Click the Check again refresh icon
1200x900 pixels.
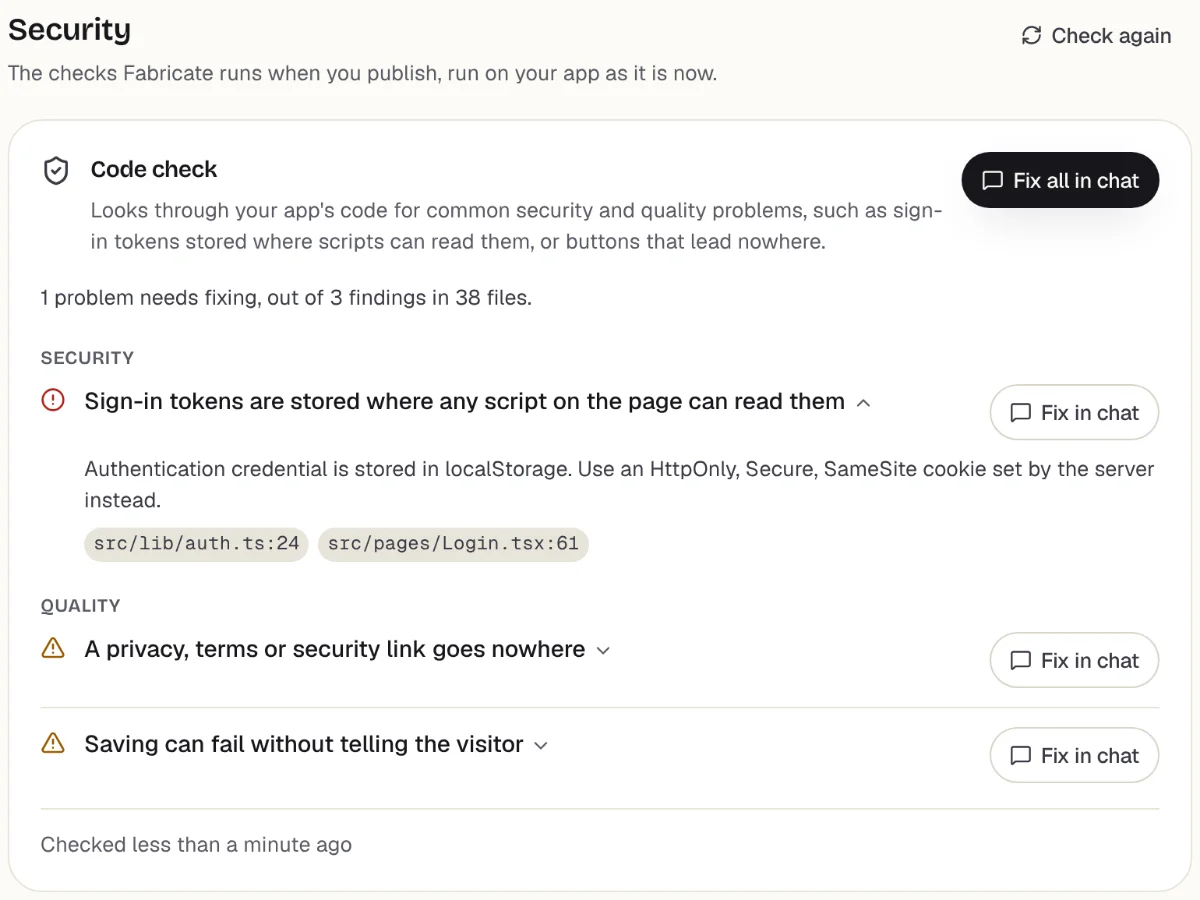[x=1031, y=36]
